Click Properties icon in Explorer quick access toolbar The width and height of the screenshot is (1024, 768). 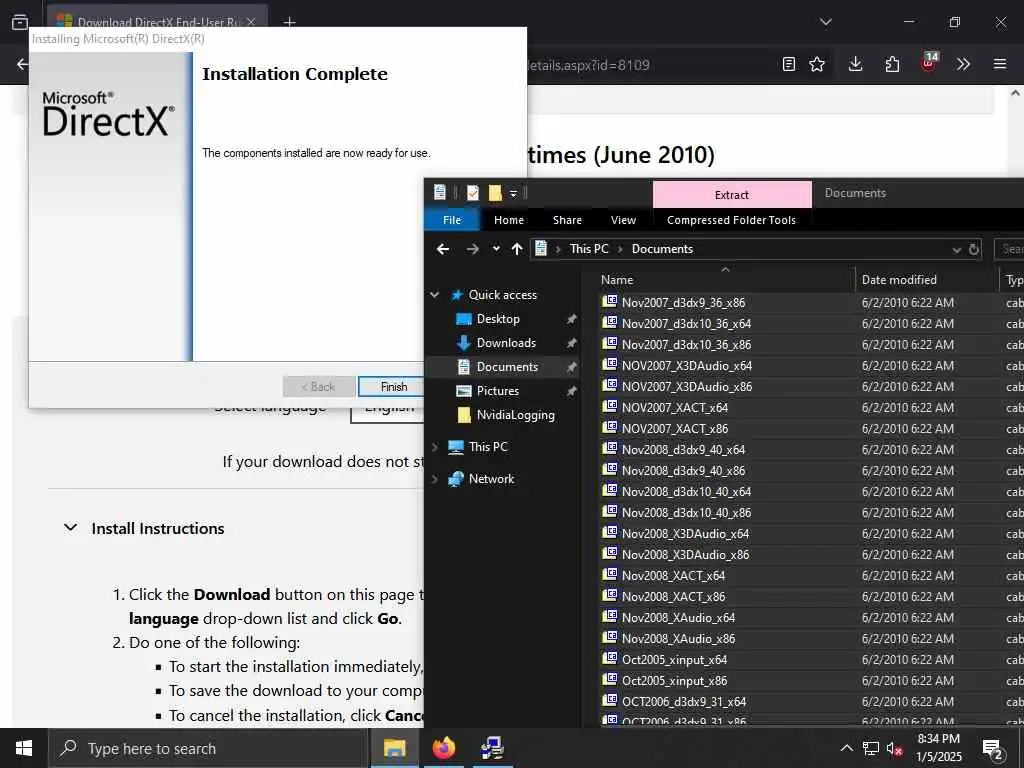coord(473,193)
